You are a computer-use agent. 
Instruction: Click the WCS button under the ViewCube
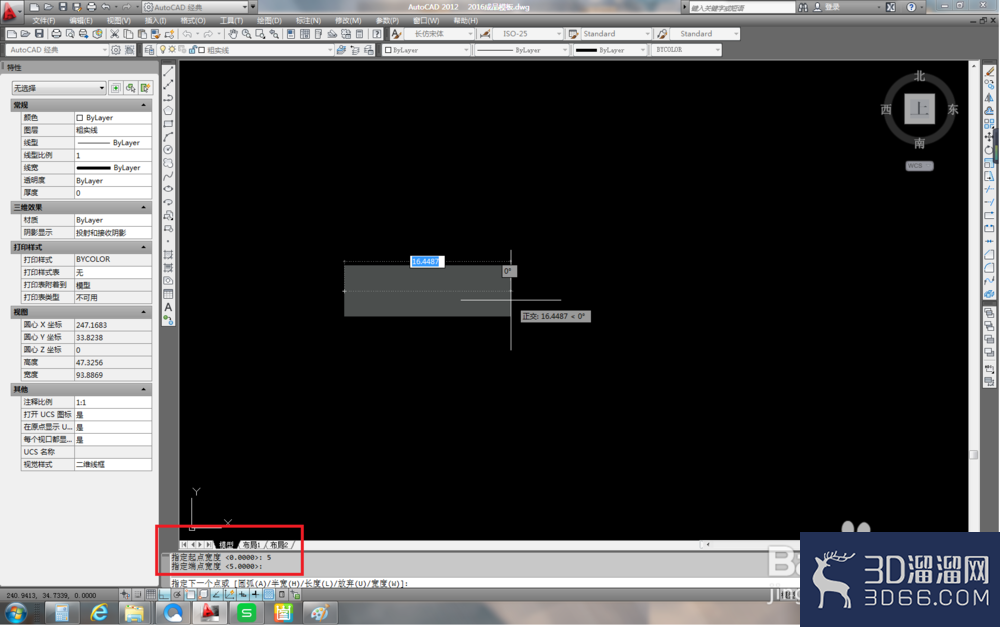[919, 166]
